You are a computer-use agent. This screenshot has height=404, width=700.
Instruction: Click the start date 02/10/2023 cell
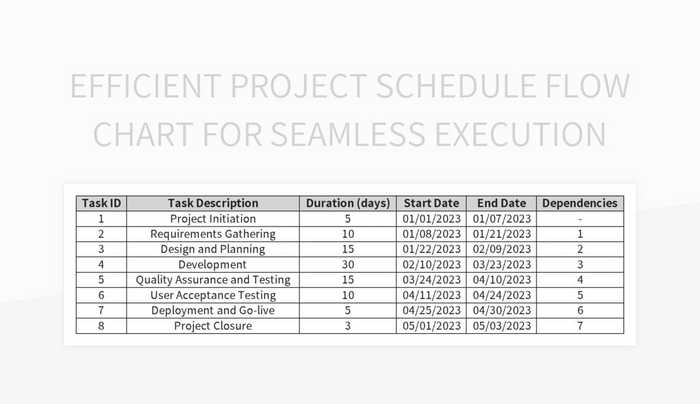(431, 265)
